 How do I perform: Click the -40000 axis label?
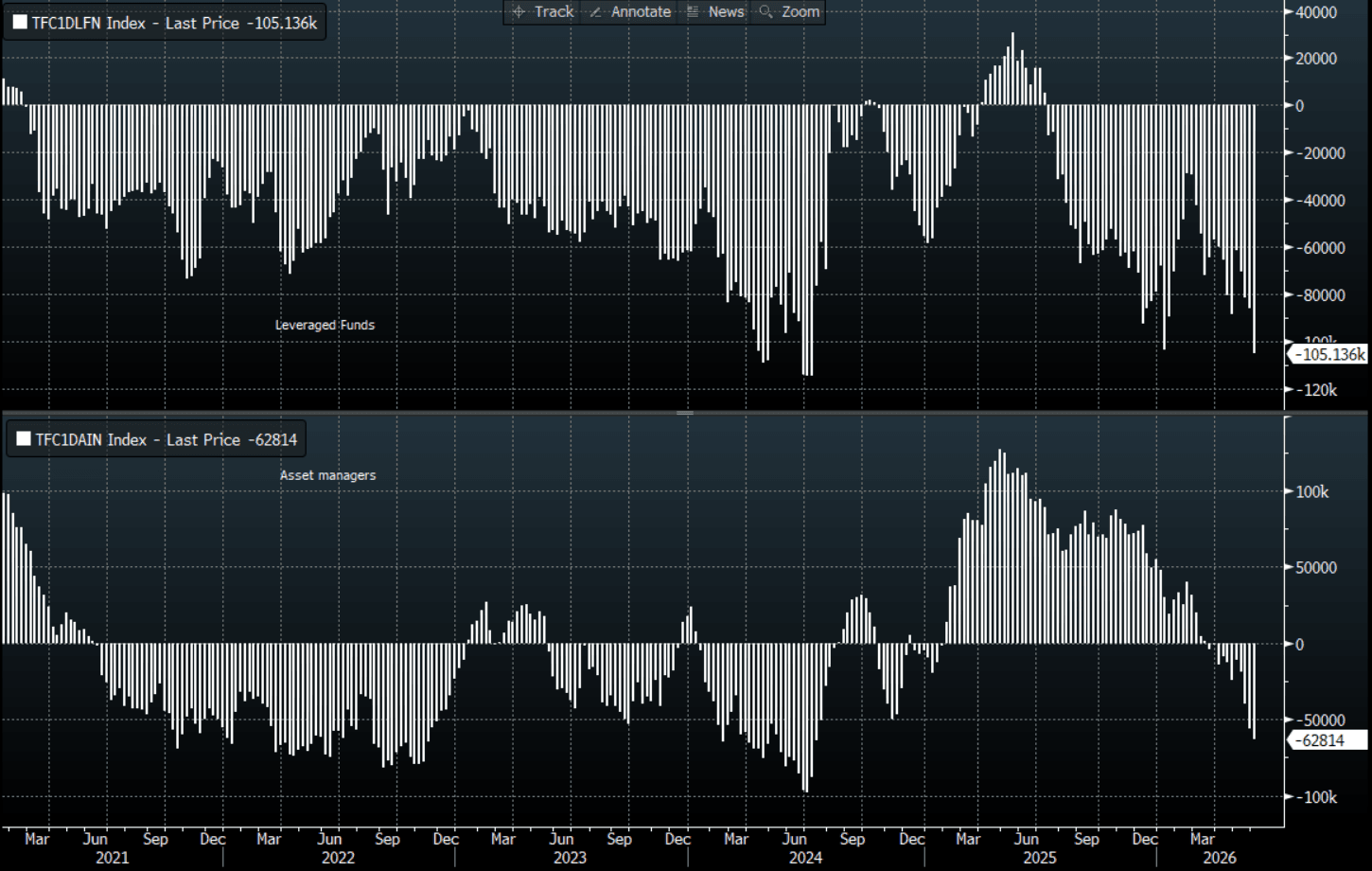click(1320, 201)
